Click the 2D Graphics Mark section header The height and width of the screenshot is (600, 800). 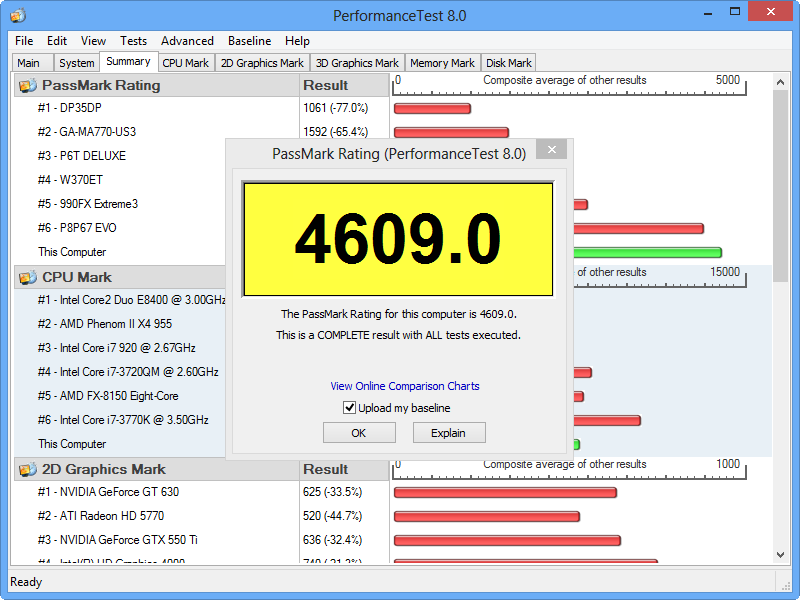(x=157, y=469)
